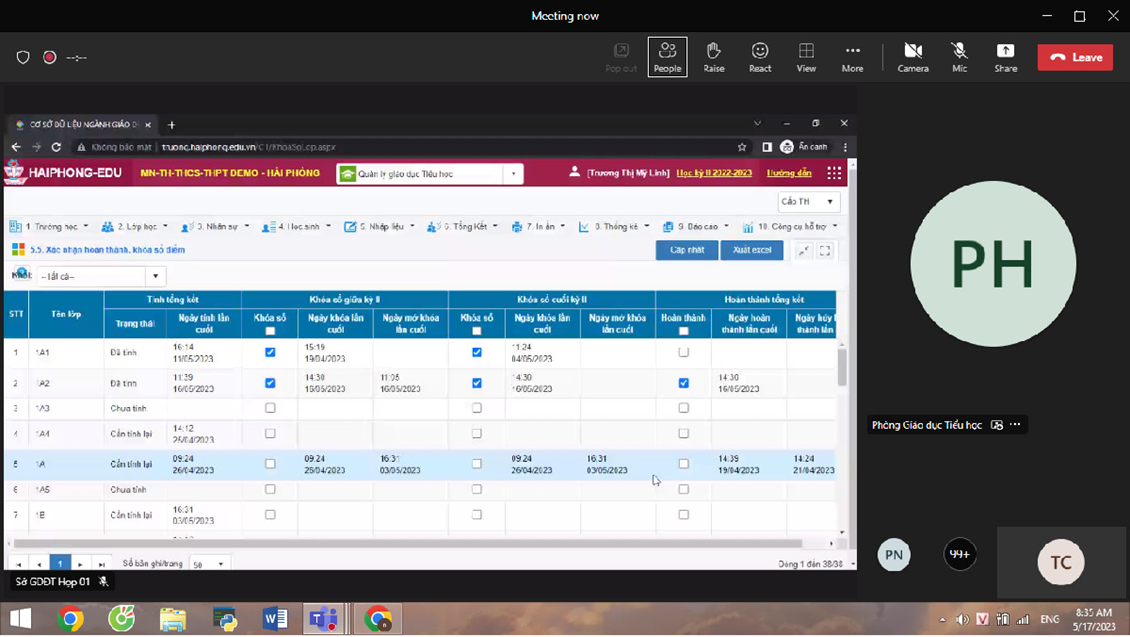
Task: Unmute the Mic
Action: point(959,57)
